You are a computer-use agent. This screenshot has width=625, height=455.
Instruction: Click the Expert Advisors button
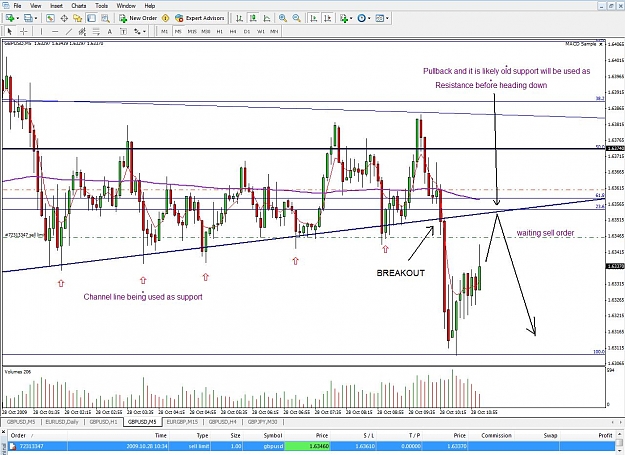click(x=200, y=18)
